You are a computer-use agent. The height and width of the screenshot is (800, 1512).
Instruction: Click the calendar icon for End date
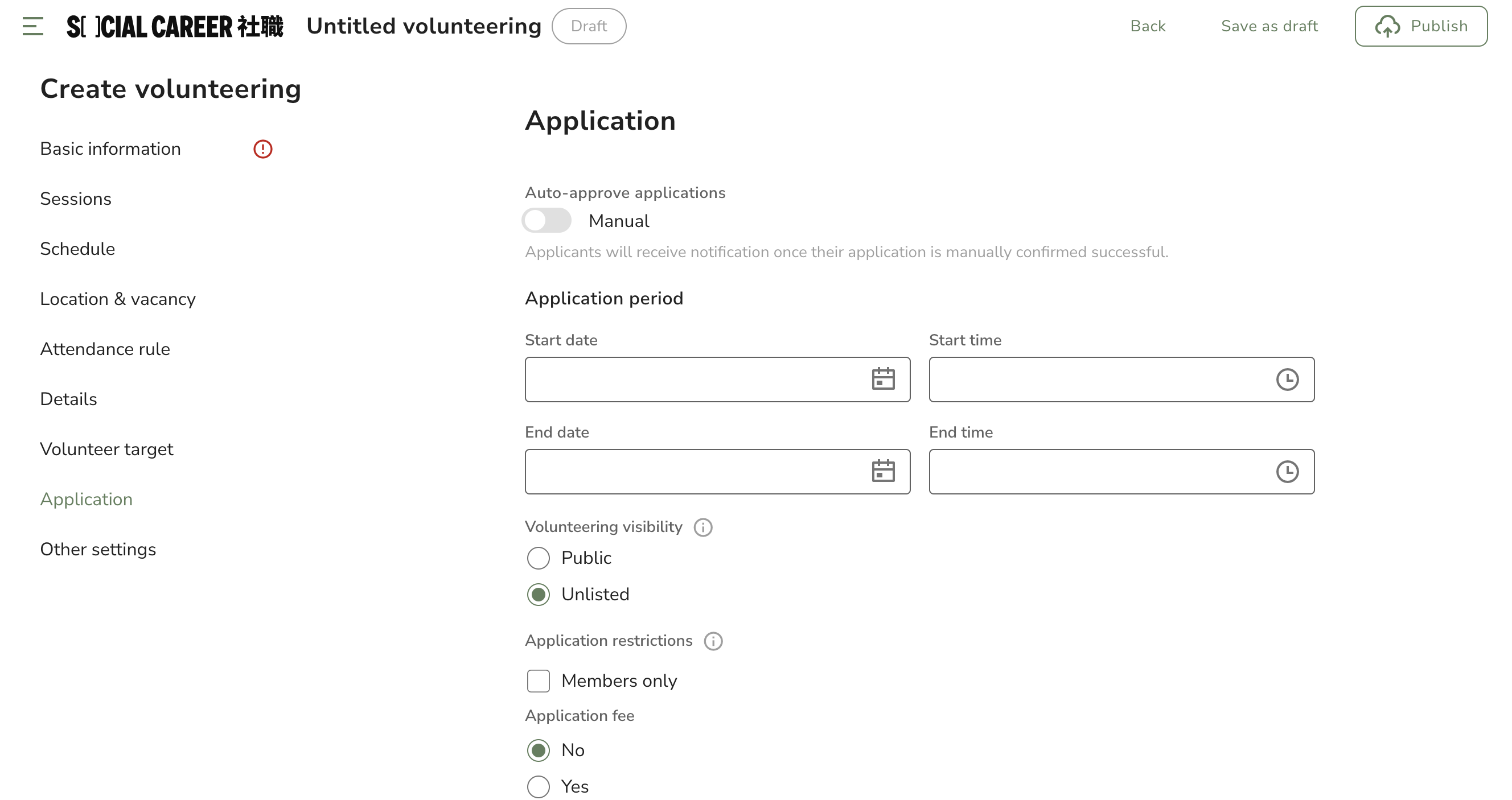pyautogui.click(x=882, y=471)
